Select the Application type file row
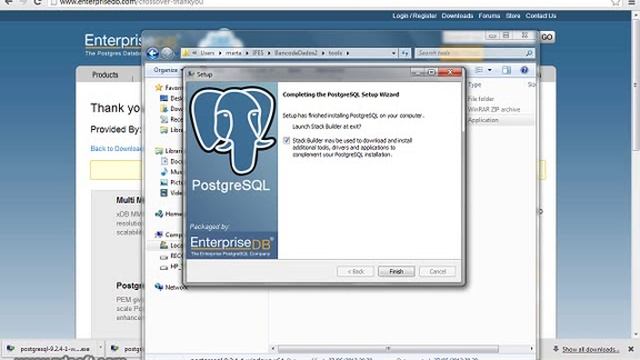 coord(483,120)
